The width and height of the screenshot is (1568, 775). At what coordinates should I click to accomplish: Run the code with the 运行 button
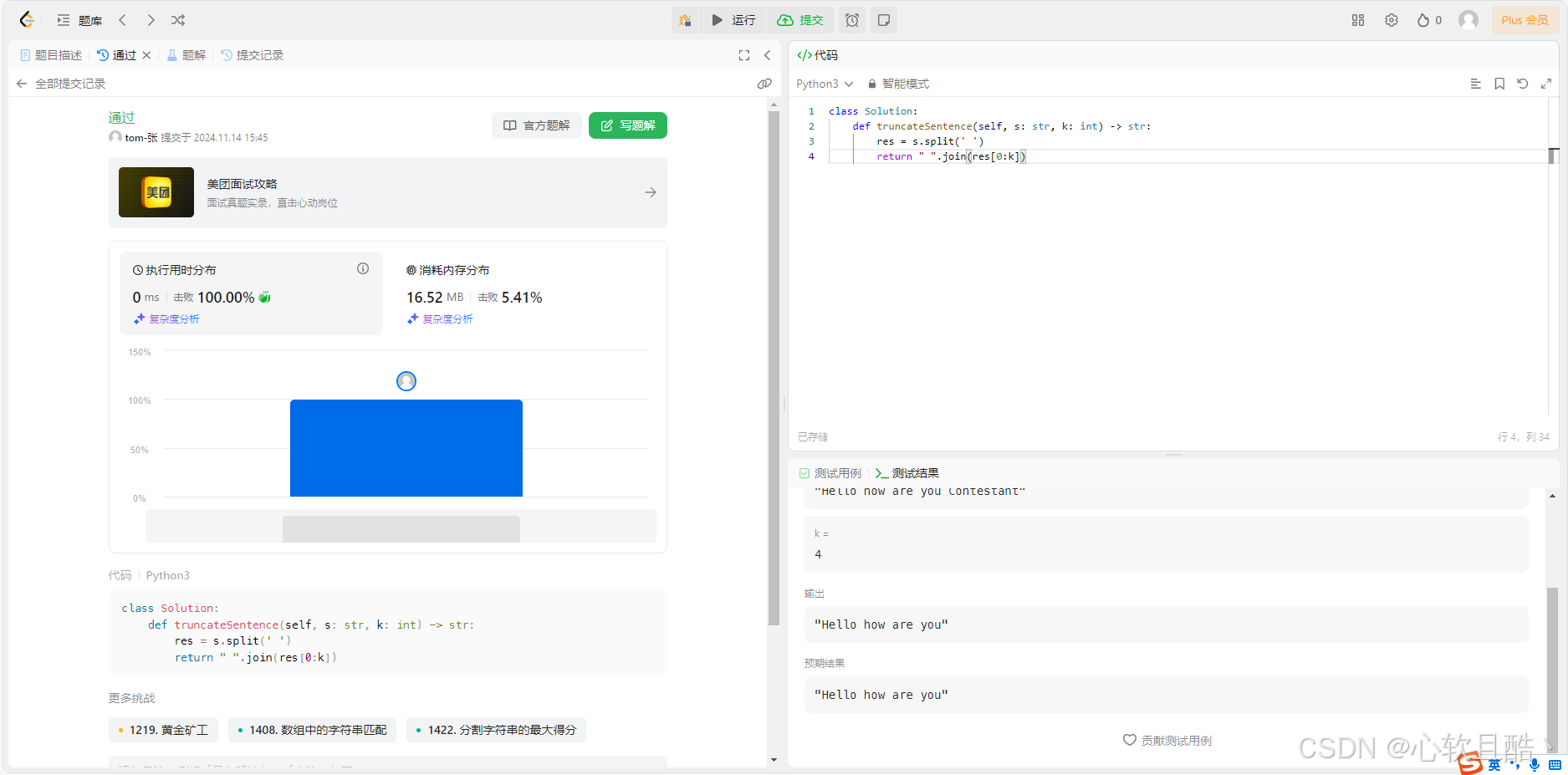pos(733,19)
